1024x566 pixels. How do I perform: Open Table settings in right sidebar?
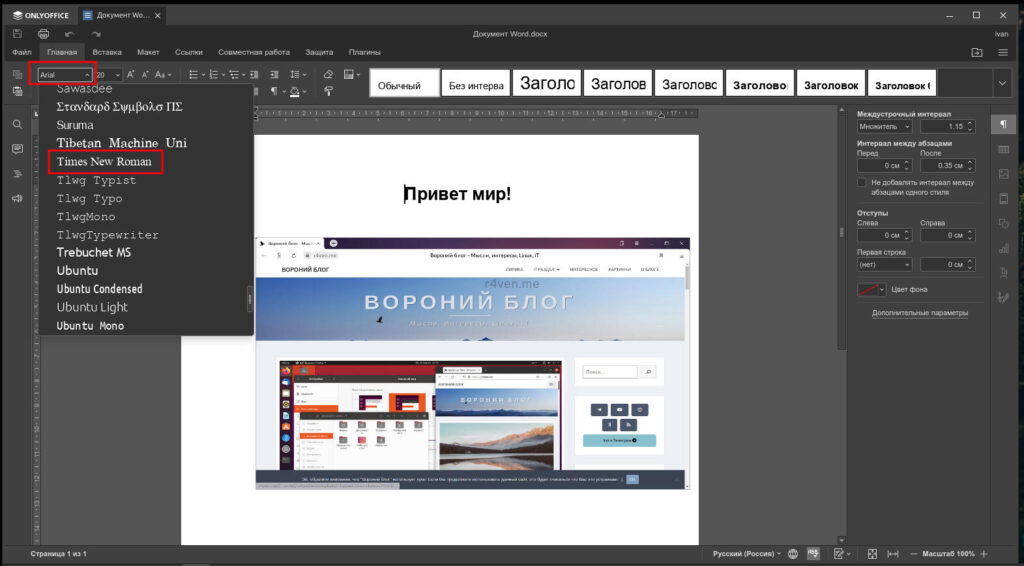coord(1003,149)
